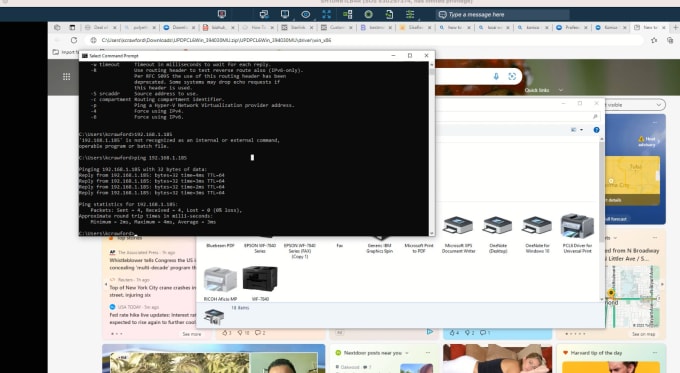The image size is (680, 373).
Task: Click the Fax device label
Action: (x=340, y=245)
